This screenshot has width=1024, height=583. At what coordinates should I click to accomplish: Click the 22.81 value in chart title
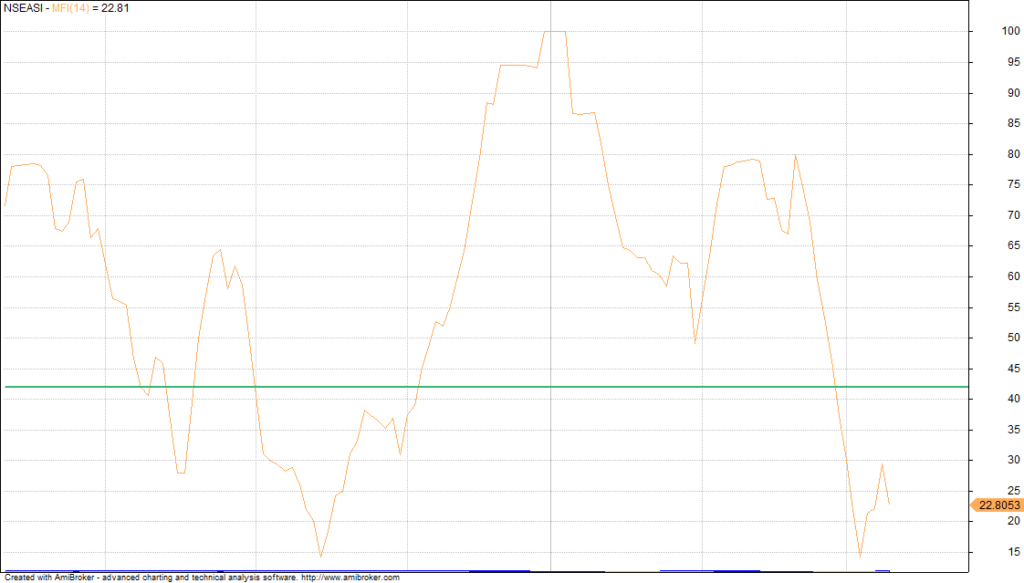coord(116,8)
